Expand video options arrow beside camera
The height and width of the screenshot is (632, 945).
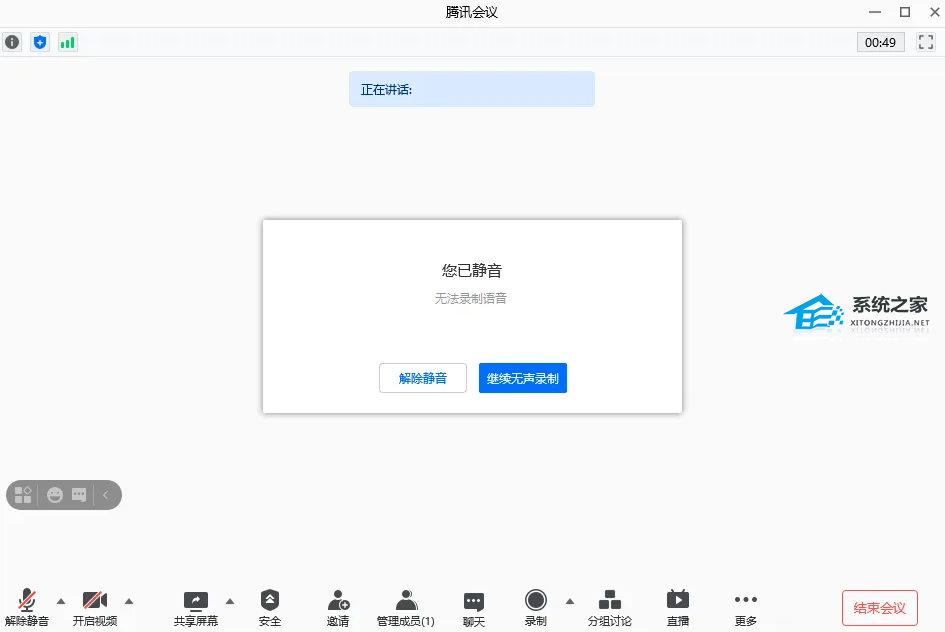click(129, 601)
